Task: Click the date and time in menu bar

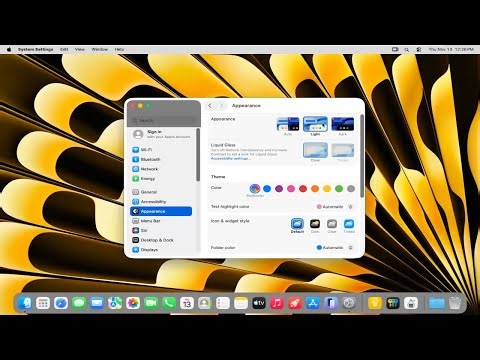Action: coord(451,49)
